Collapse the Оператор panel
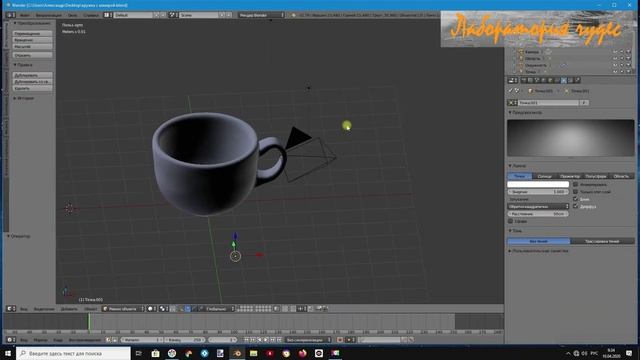This screenshot has width=640, height=360. click(19, 236)
